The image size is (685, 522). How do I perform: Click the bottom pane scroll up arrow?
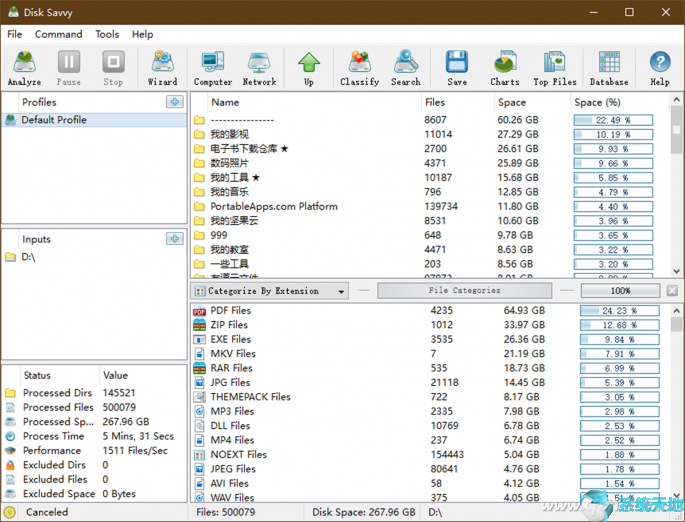(x=676, y=311)
